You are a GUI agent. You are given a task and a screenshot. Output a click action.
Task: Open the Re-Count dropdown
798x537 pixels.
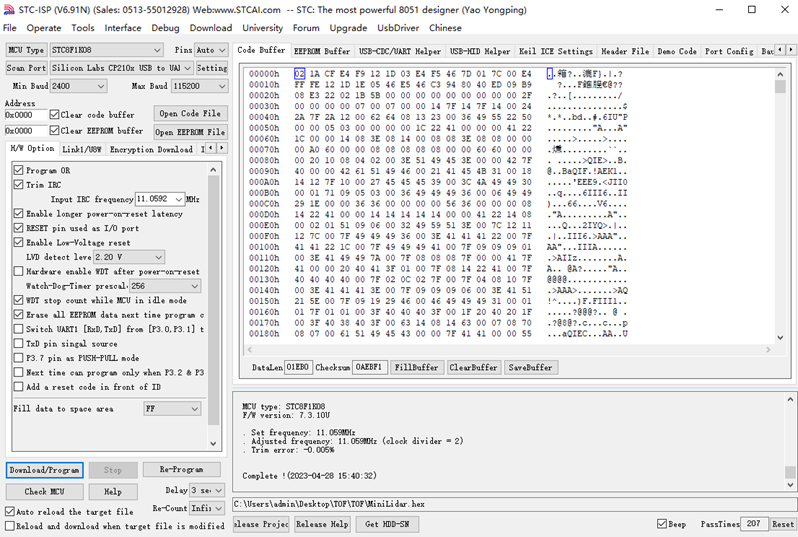(207, 508)
